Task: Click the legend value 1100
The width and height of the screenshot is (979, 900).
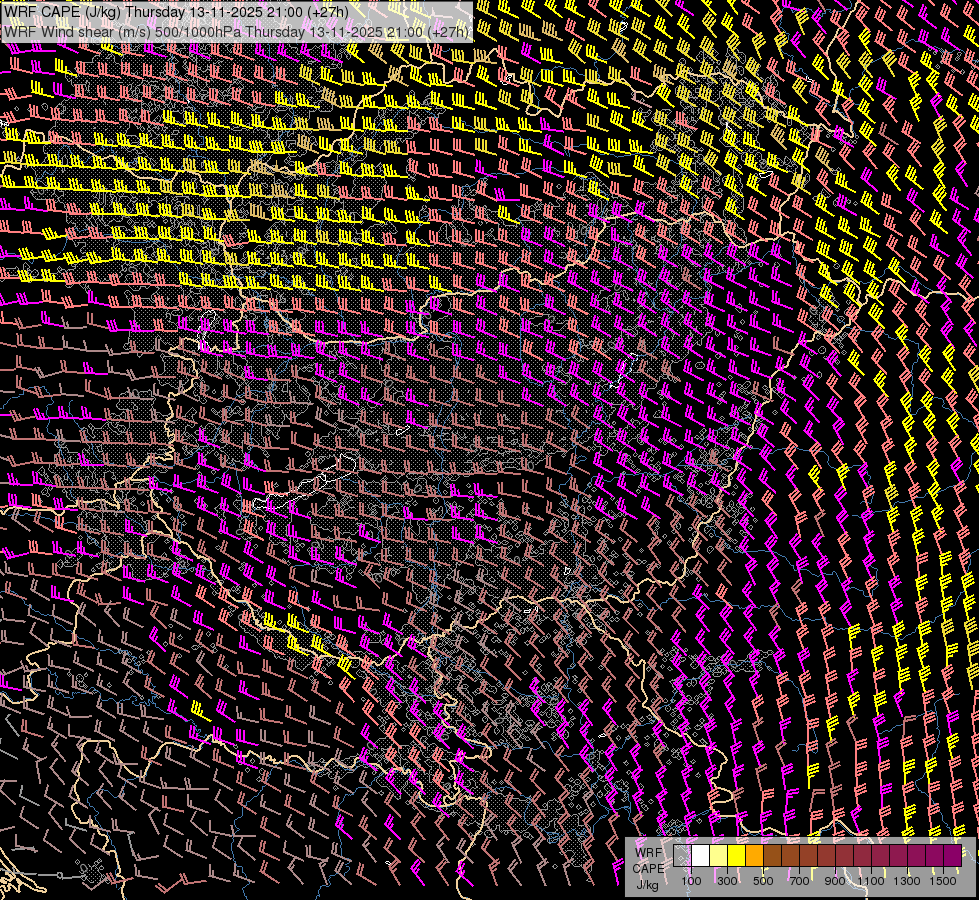Action: point(871,881)
